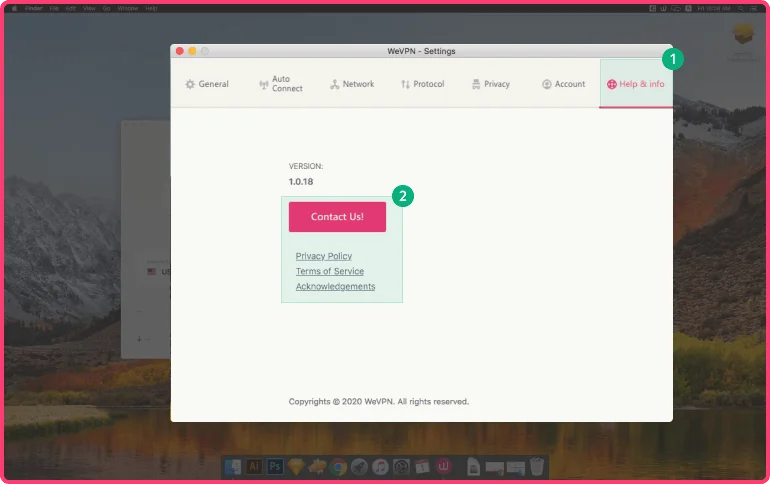This screenshot has height=484, width=770.
Task: Click the Protocol tab's arrows icon
Action: 405,85
